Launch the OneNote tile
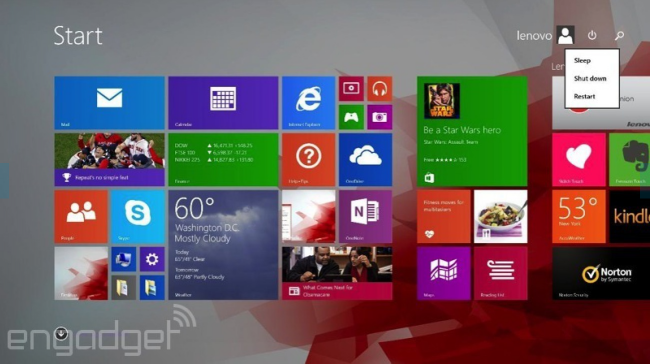The image size is (650, 364). (365, 216)
